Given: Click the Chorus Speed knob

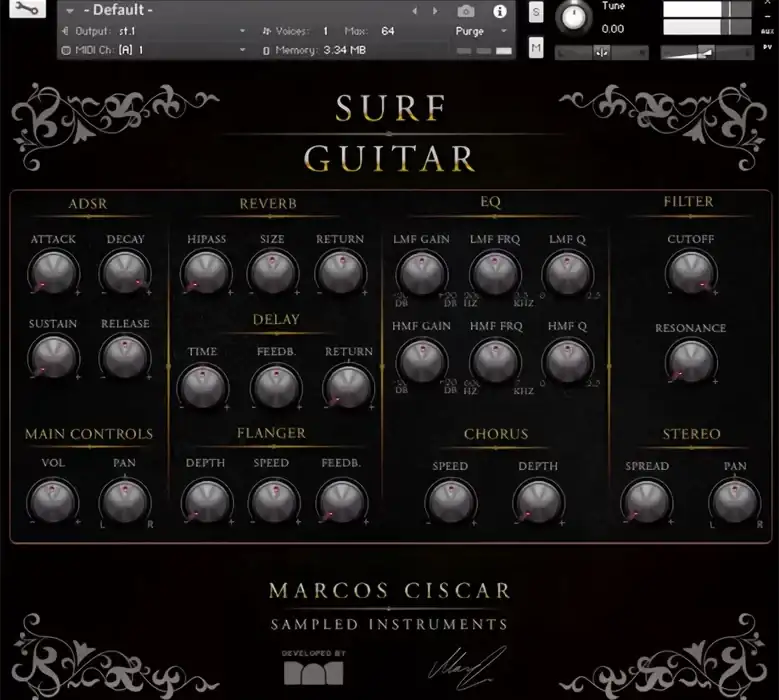Looking at the screenshot, I should [x=451, y=501].
